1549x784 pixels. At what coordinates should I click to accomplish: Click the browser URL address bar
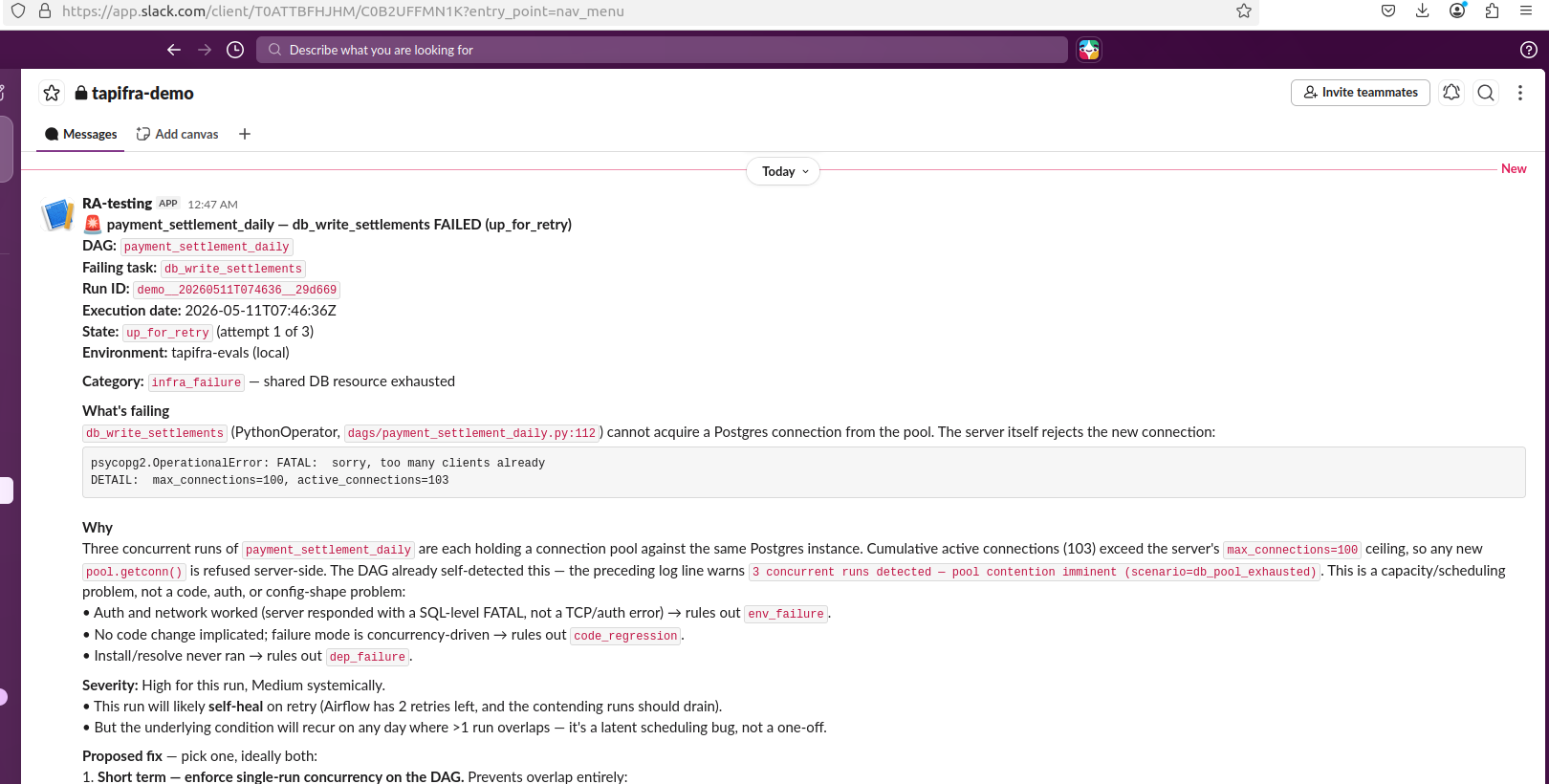[x=631, y=11]
